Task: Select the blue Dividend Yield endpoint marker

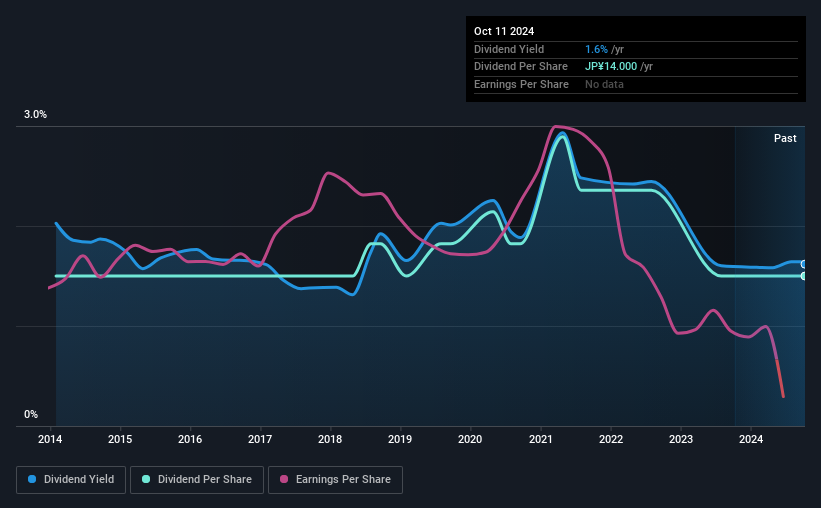Action: click(x=804, y=264)
